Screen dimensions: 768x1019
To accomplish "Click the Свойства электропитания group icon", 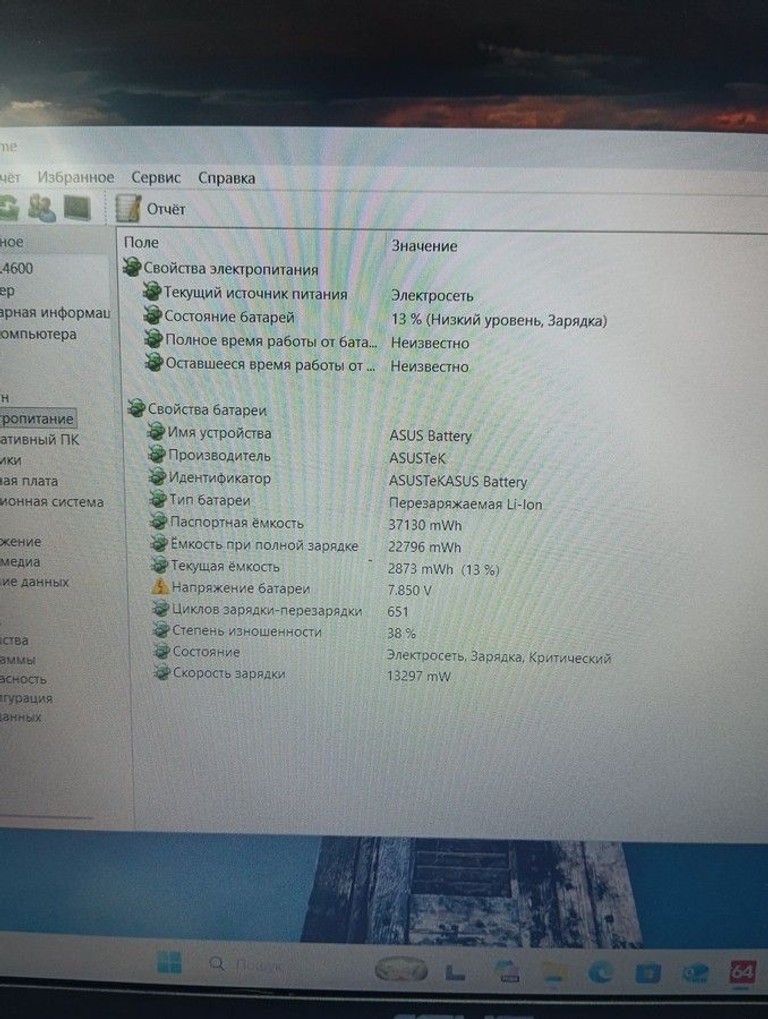I will coord(132,267).
